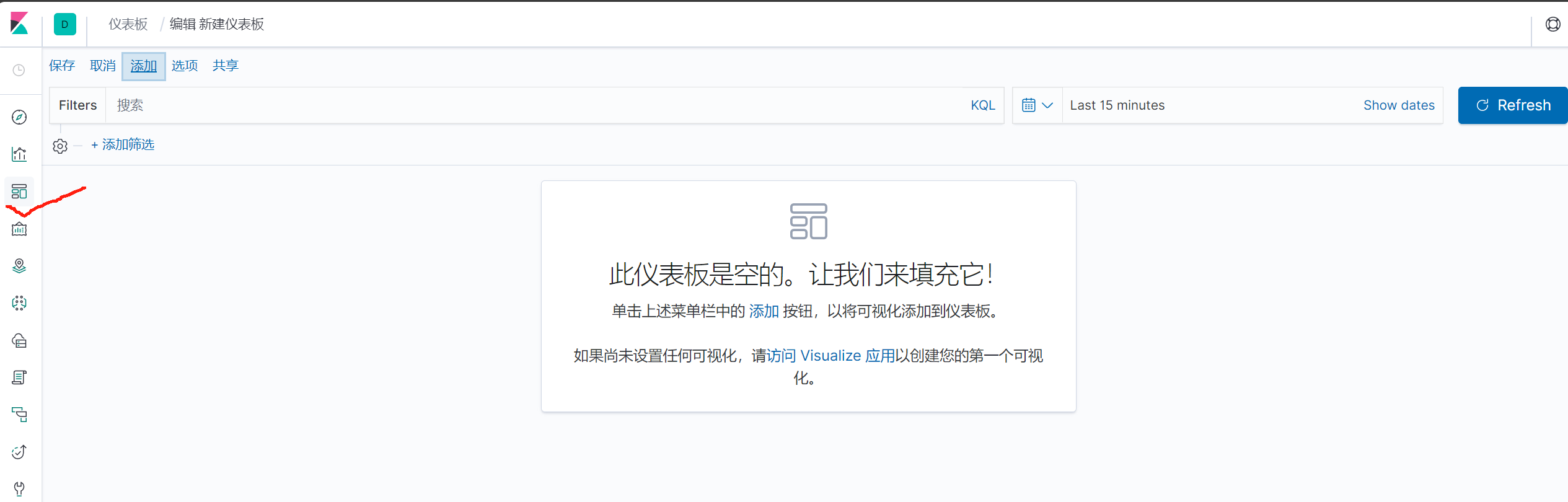Image resolution: width=1568 pixels, height=502 pixels.
Task: Click the Filters label
Action: tap(78, 105)
